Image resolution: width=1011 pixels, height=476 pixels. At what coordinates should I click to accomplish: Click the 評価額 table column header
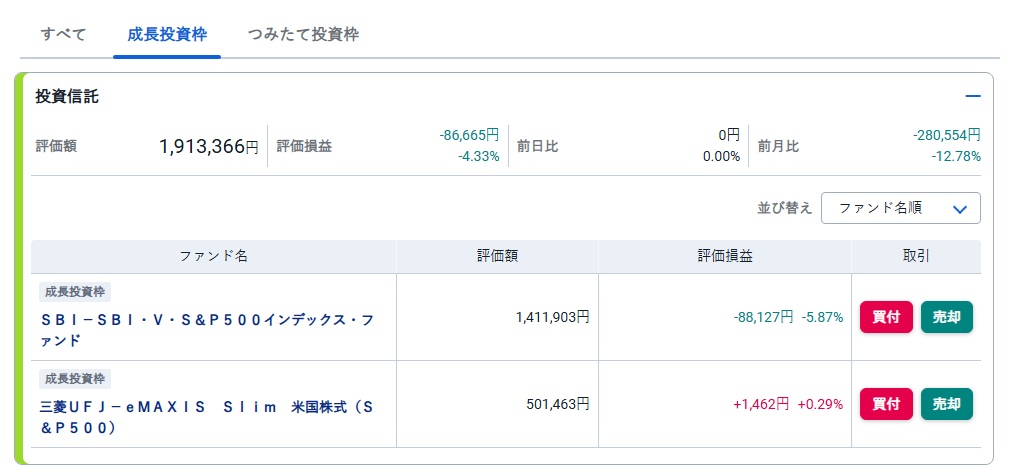(x=497, y=256)
